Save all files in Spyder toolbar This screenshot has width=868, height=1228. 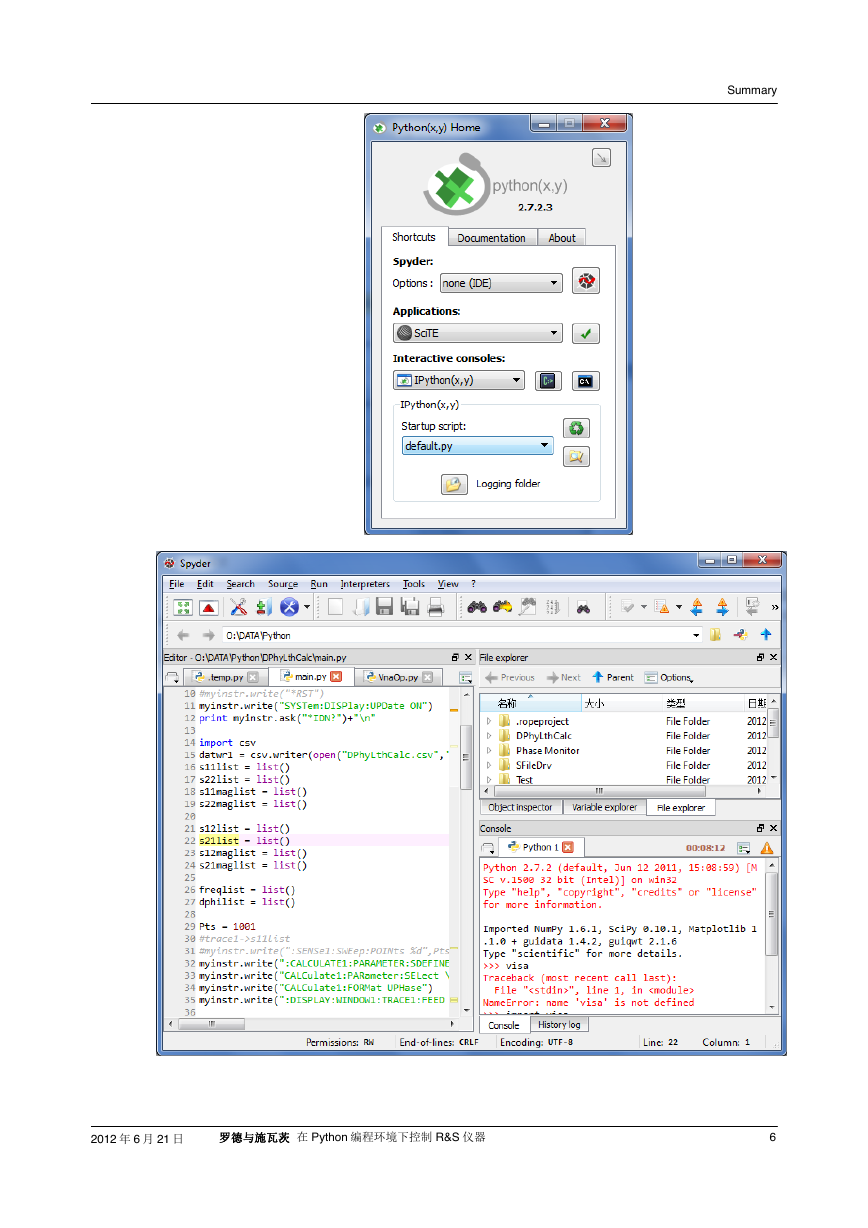point(410,606)
